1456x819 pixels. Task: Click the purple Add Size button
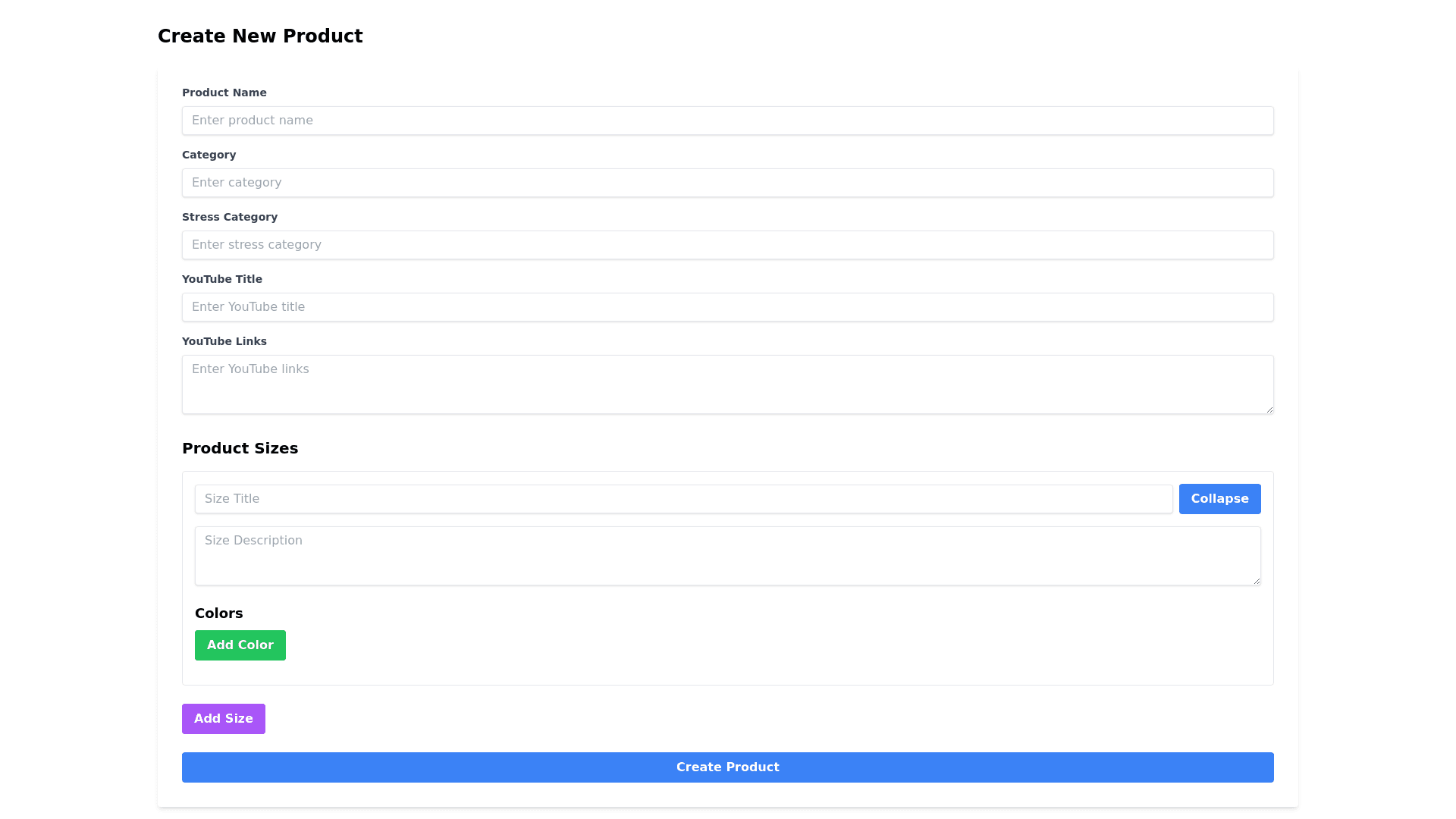pyautogui.click(x=224, y=719)
